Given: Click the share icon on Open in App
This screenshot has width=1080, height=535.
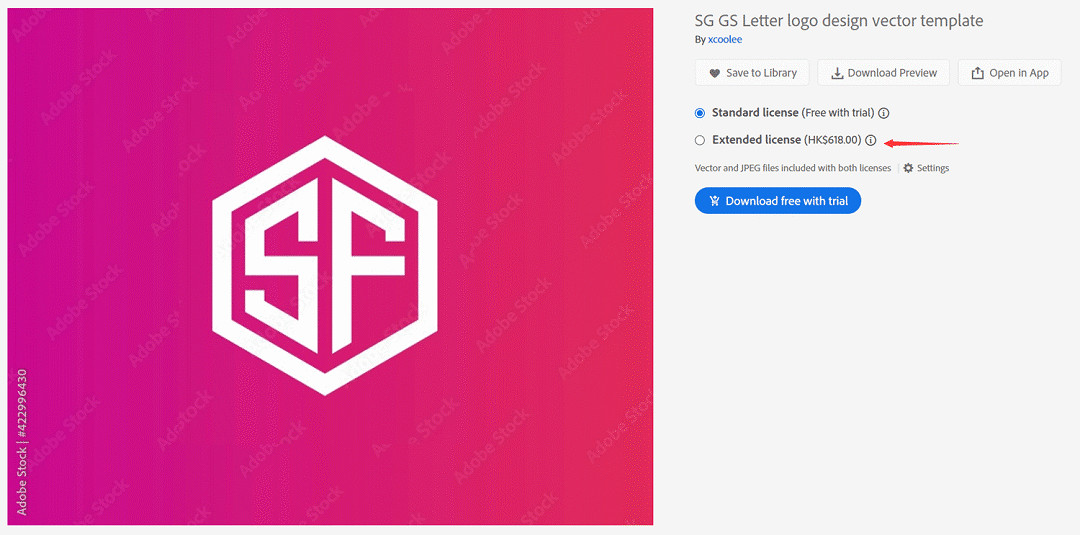Looking at the screenshot, I should [977, 73].
